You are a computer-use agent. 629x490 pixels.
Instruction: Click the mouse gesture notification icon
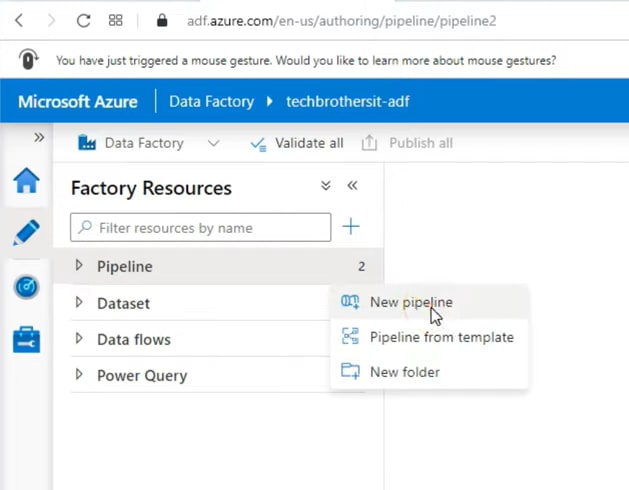[x=28, y=59]
